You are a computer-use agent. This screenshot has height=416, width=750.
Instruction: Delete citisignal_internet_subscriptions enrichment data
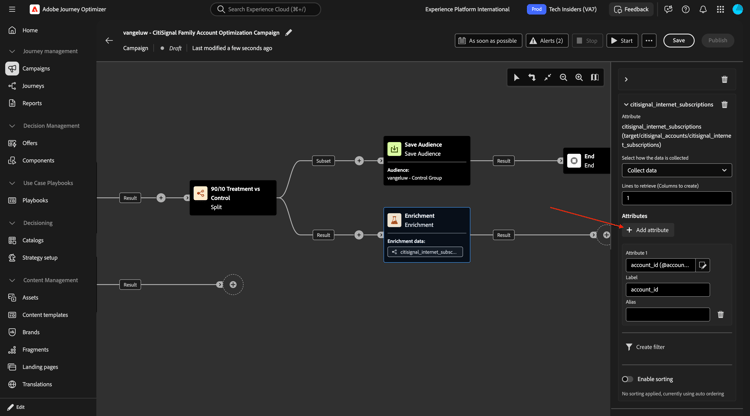tap(724, 104)
